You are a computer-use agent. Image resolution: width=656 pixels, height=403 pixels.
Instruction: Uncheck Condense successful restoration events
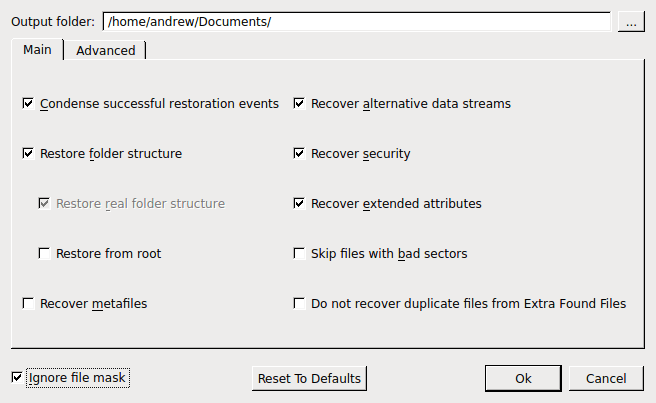click(28, 103)
